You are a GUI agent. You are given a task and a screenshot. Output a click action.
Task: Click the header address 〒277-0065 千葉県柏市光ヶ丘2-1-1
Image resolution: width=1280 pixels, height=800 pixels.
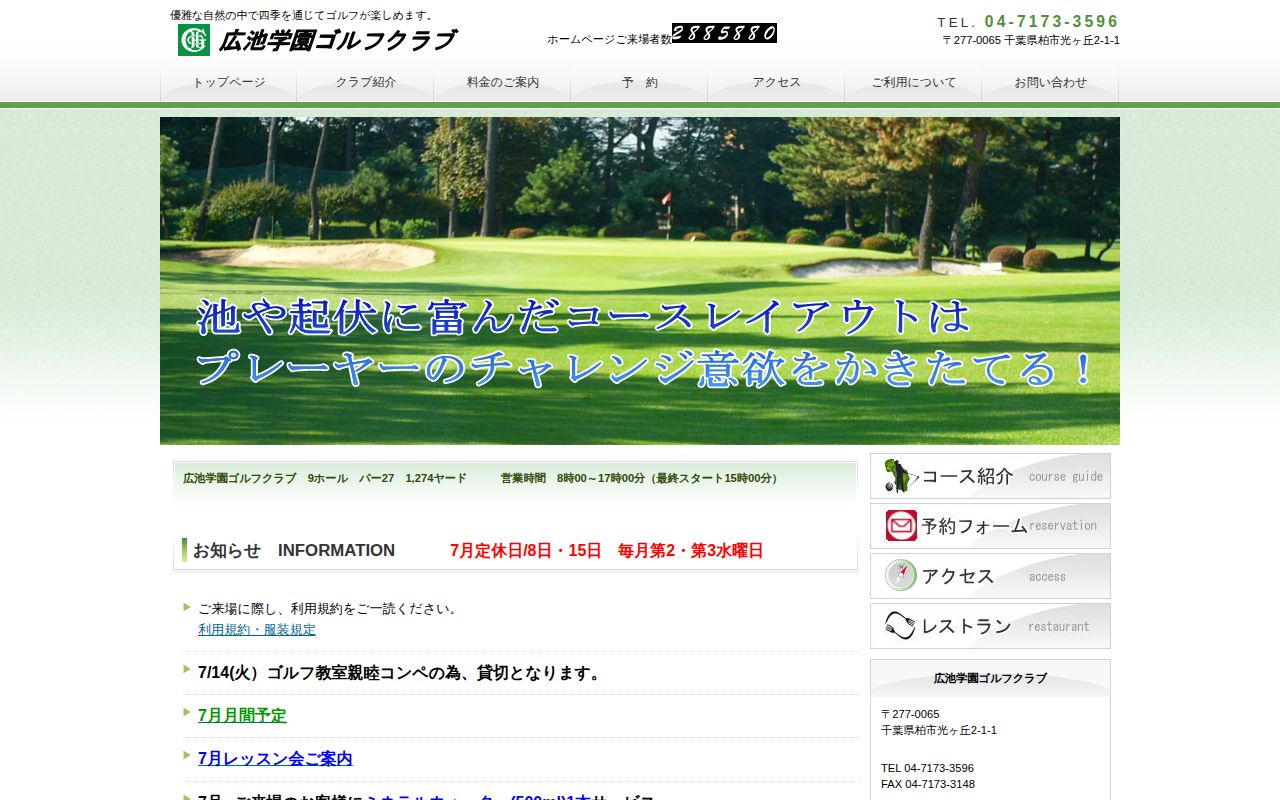tap(1031, 40)
